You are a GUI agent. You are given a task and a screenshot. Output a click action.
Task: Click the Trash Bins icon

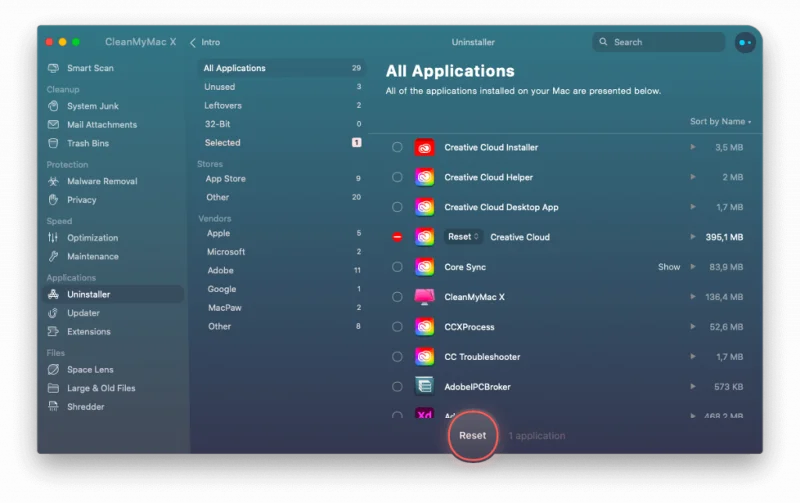[53, 143]
